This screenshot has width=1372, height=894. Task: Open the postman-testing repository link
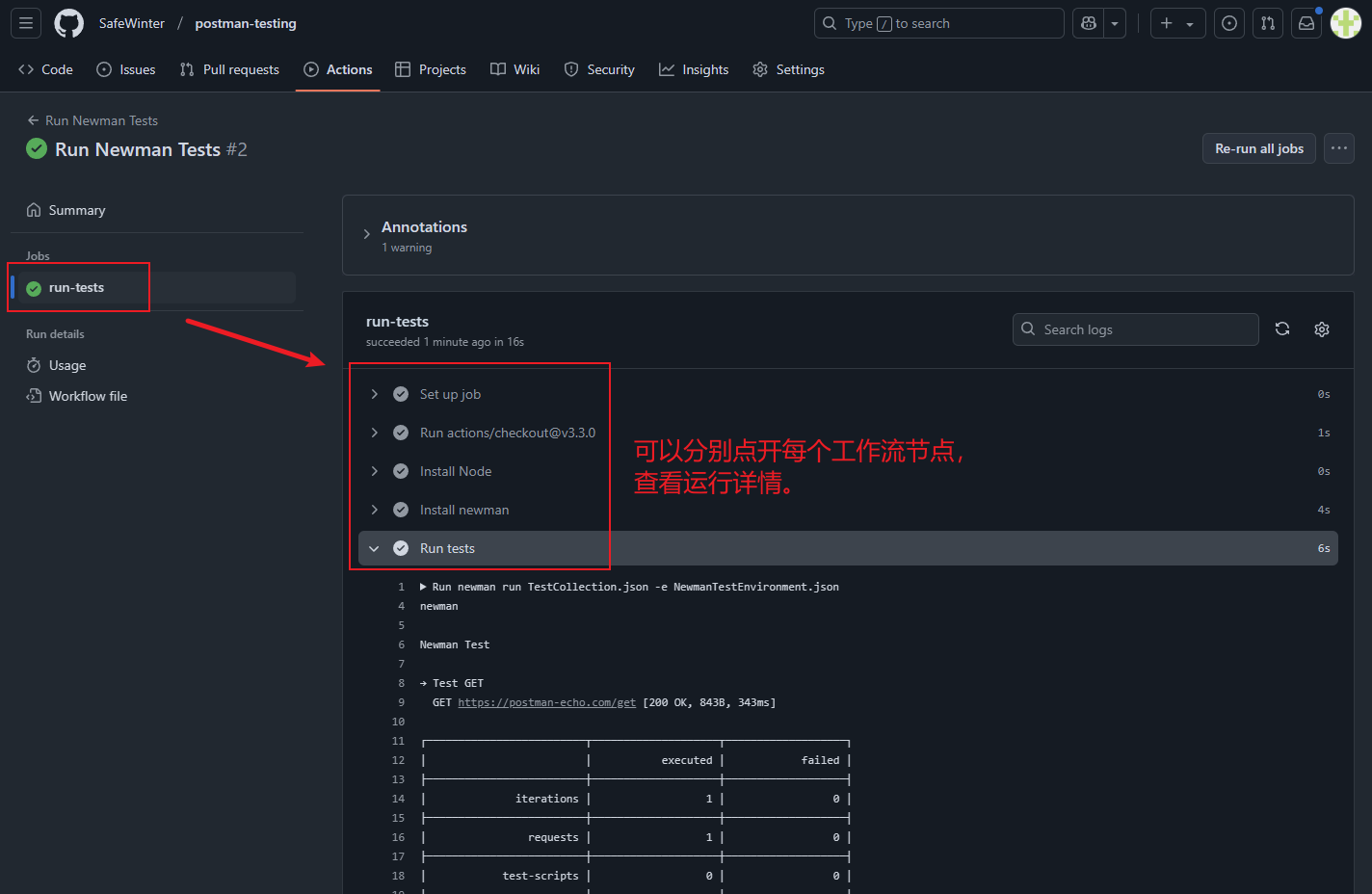point(246,23)
